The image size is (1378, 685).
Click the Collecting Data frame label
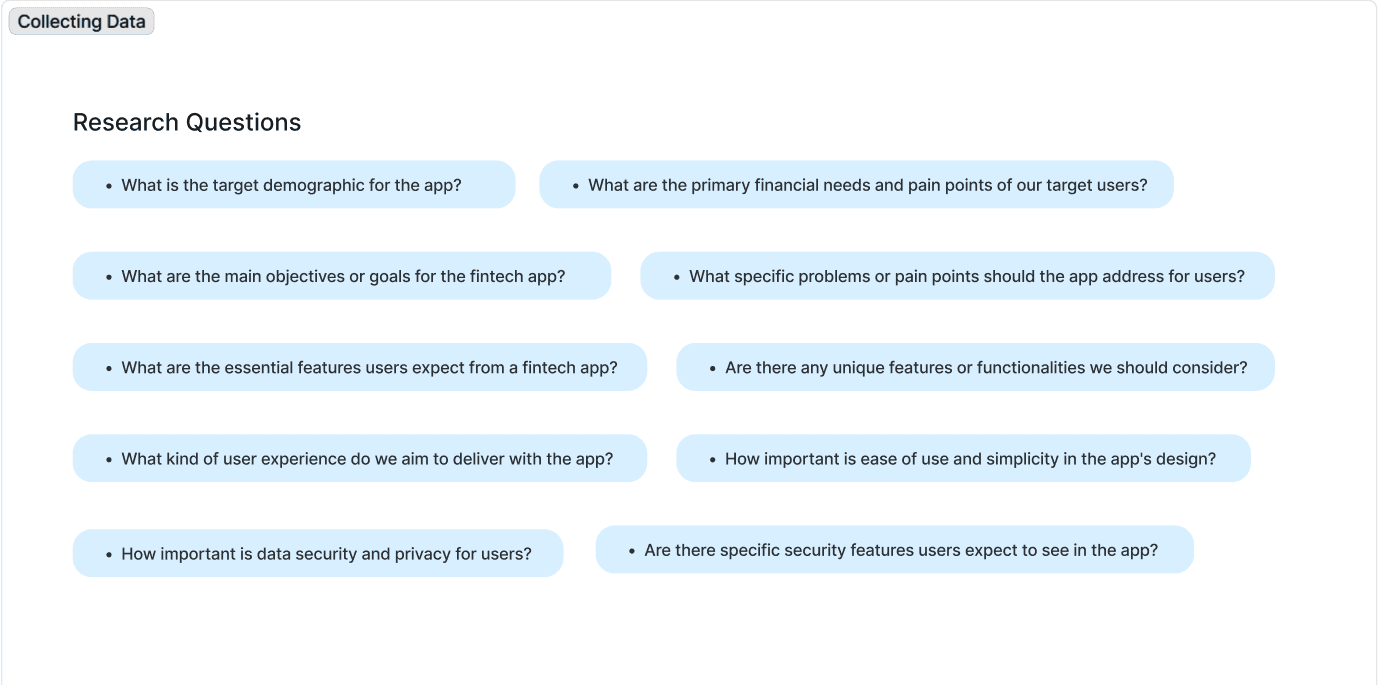pyautogui.click(x=81, y=21)
